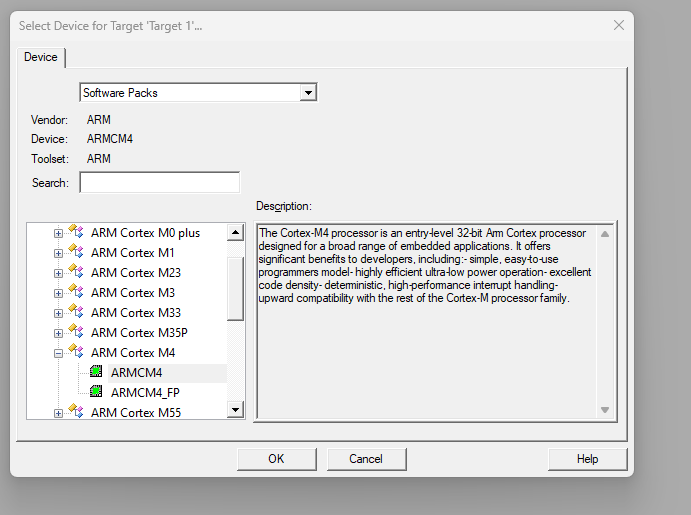Expand the ARM Cortex M55 node

tap(58, 413)
